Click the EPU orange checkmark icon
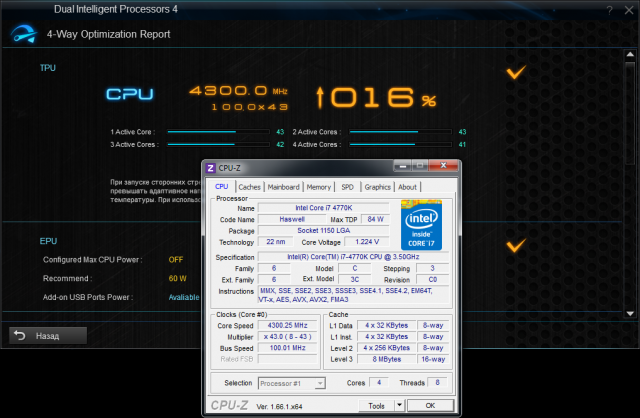Viewport: 640px width, 418px height. (x=516, y=245)
